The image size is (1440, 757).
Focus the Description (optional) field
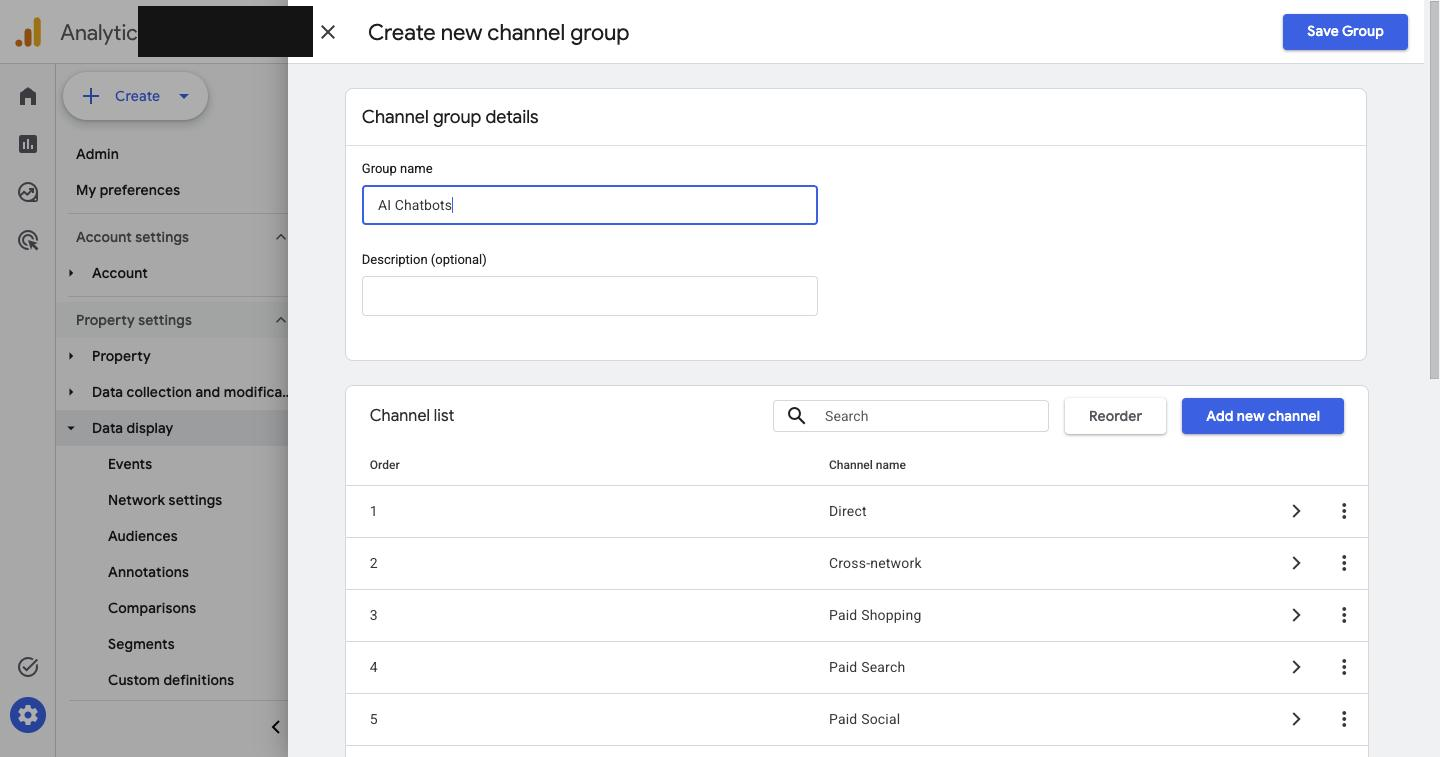[x=590, y=296]
